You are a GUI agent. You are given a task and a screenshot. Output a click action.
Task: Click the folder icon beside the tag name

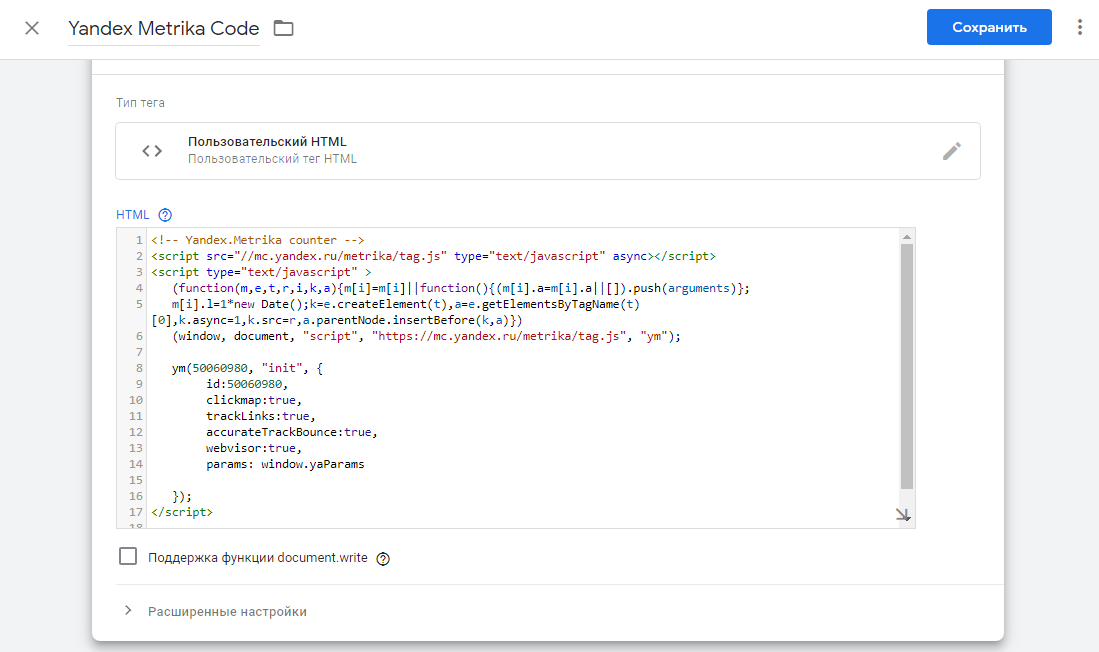pos(284,28)
